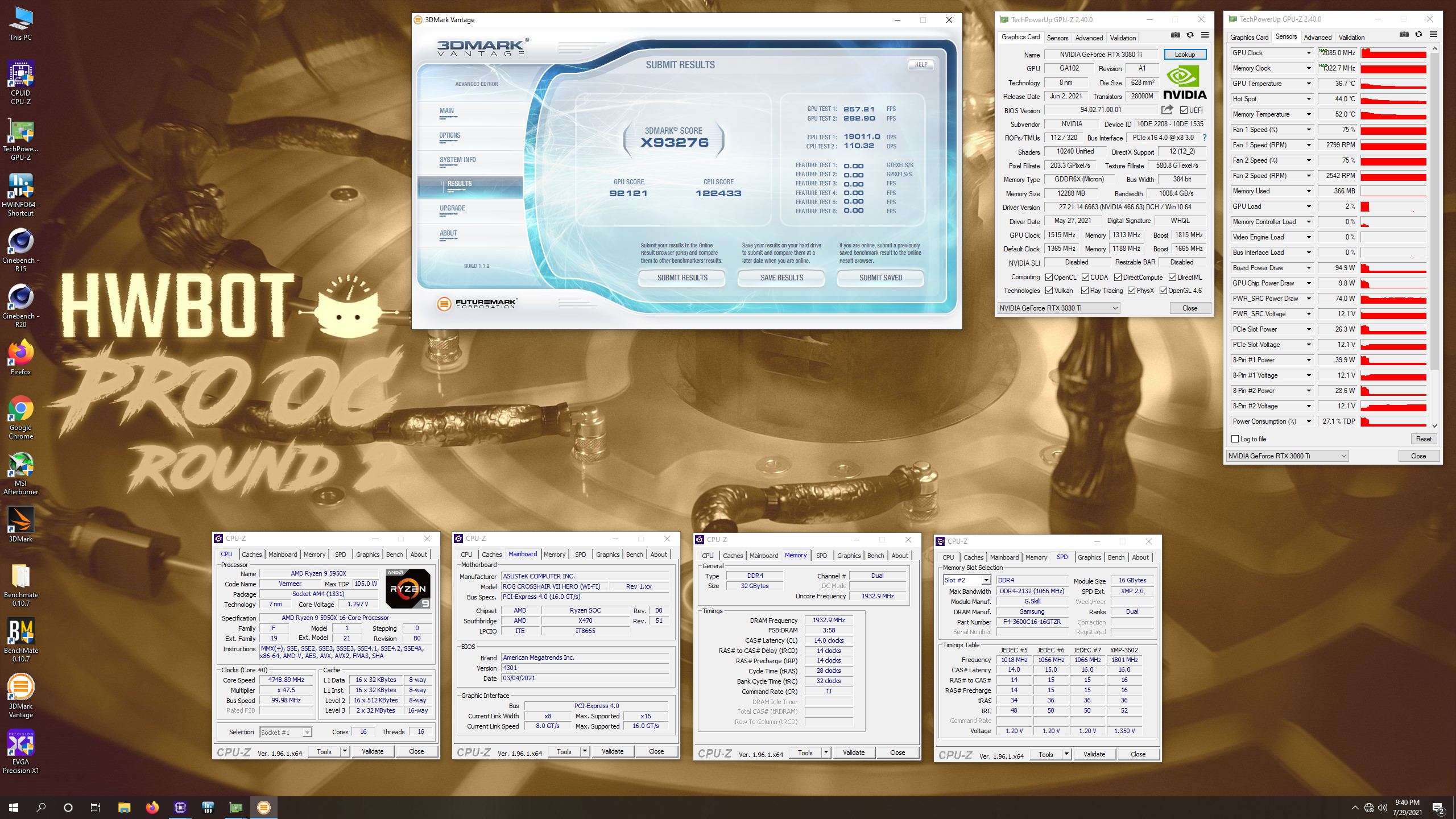Switch to Advanced tab in GPU-Z Graphics Card window
1456x819 pixels.
click(x=1089, y=38)
